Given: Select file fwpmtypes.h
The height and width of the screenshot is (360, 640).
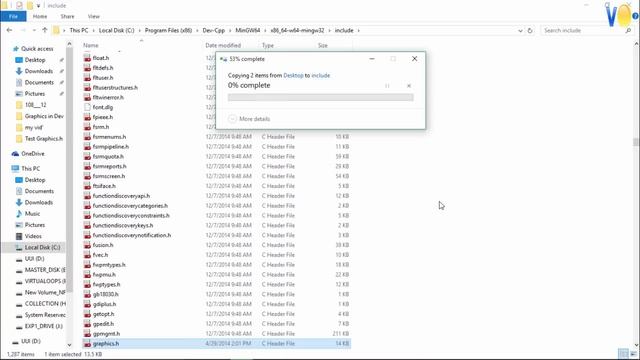Looking at the screenshot, I should click(x=109, y=265).
